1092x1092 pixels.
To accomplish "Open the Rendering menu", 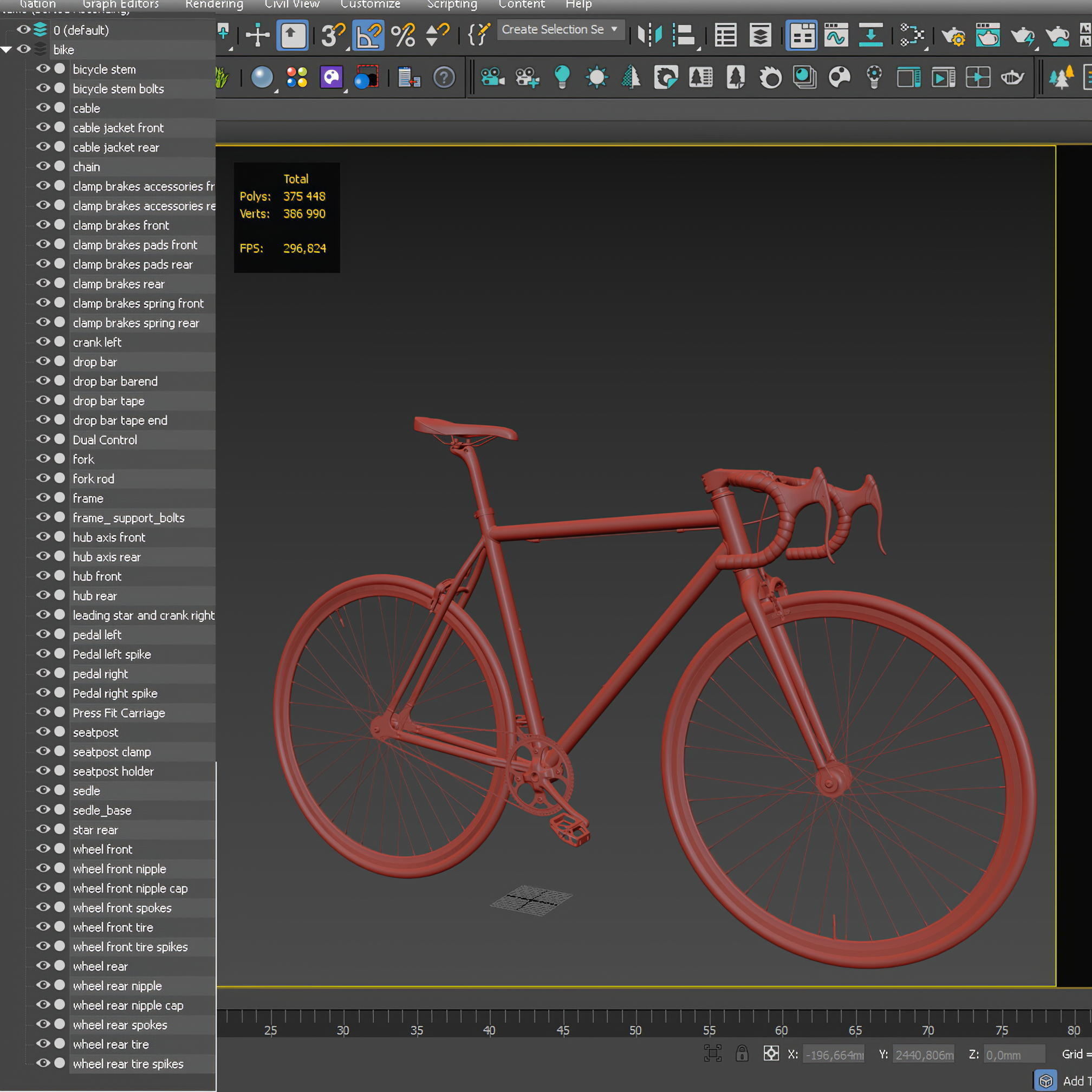I will coord(214,4).
